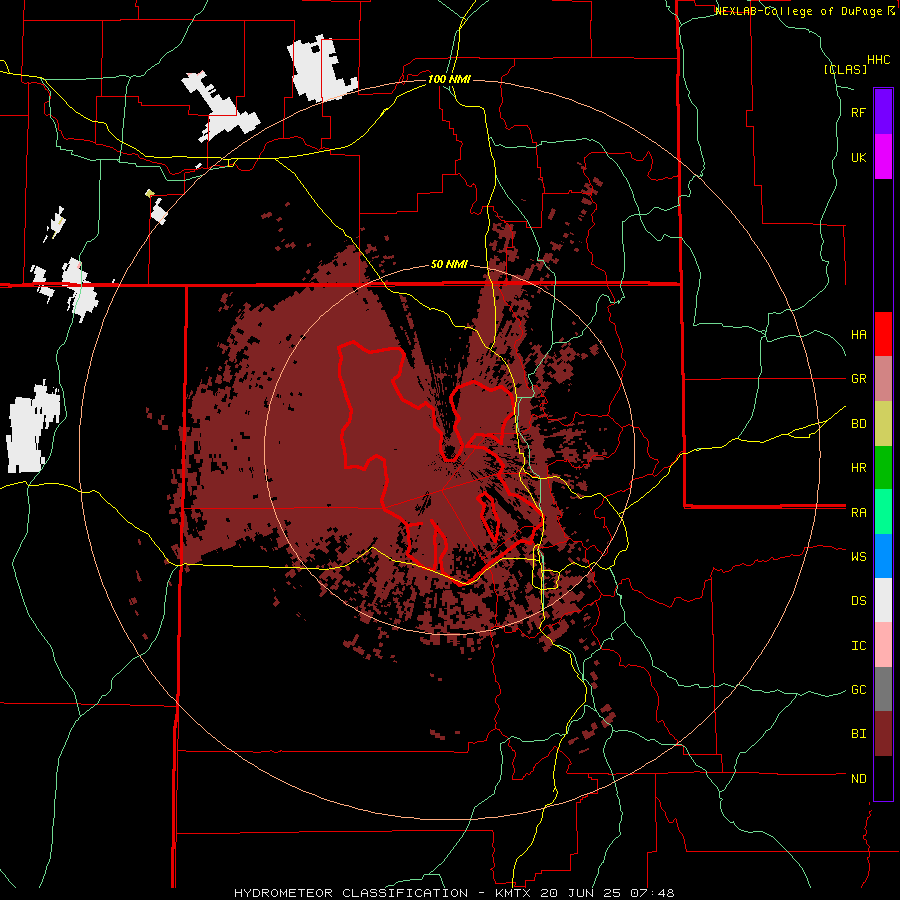The width and height of the screenshot is (900, 900).
Task: Click the BI dark red swatch
Action: click(x=883, y=734)
